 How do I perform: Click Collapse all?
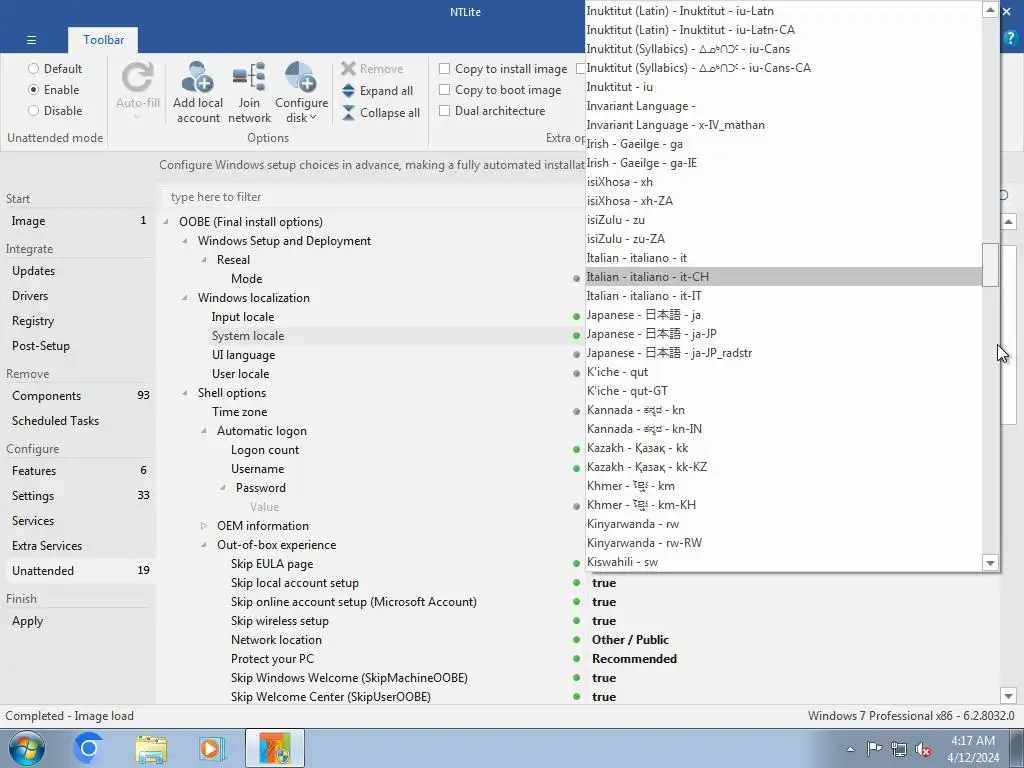click(x=381, y=112)
